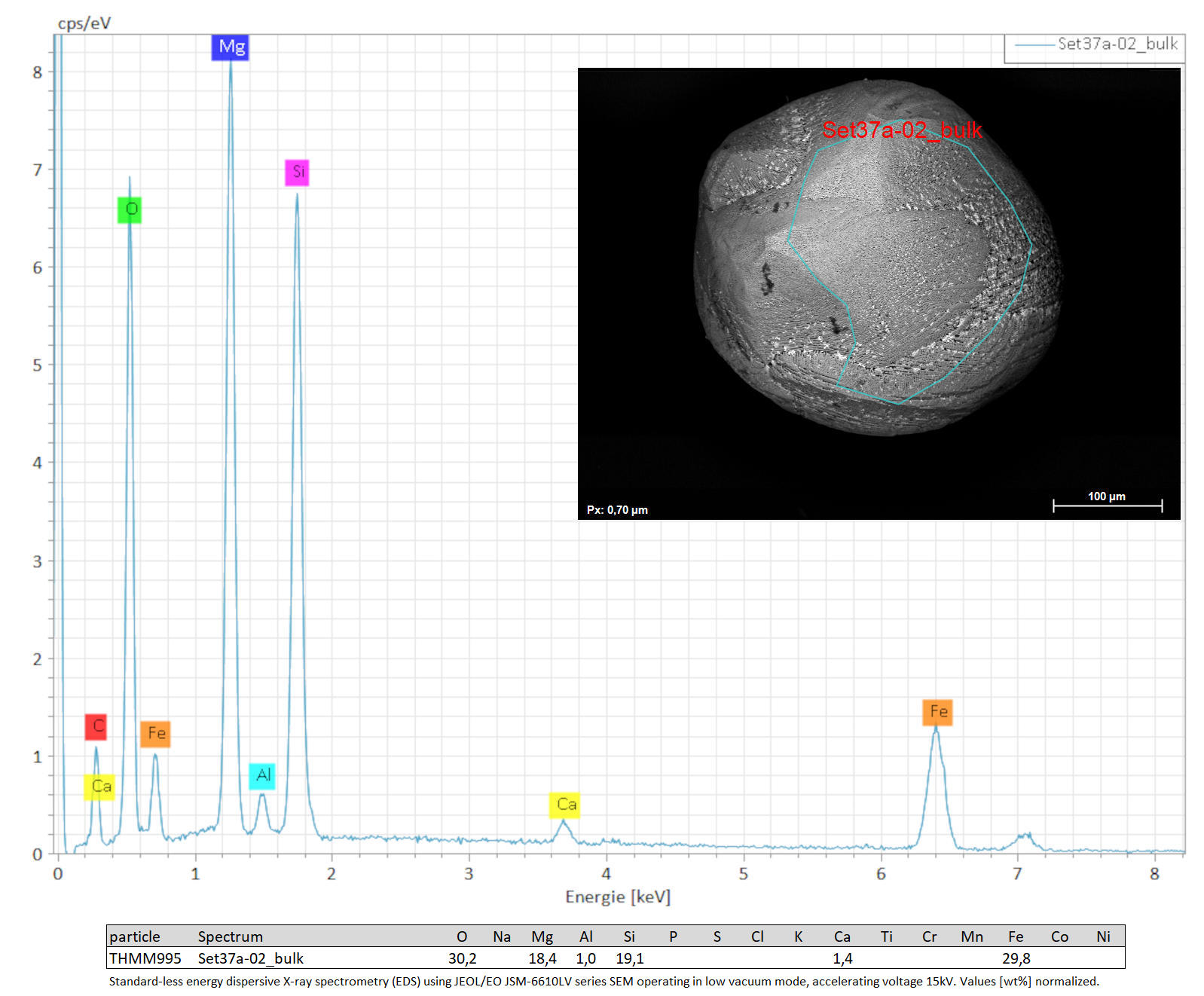Image resolution: width=1204 pixels, height=996 pixels.
Task: Select the magnesium value 18,4
Action: [542, 958]
